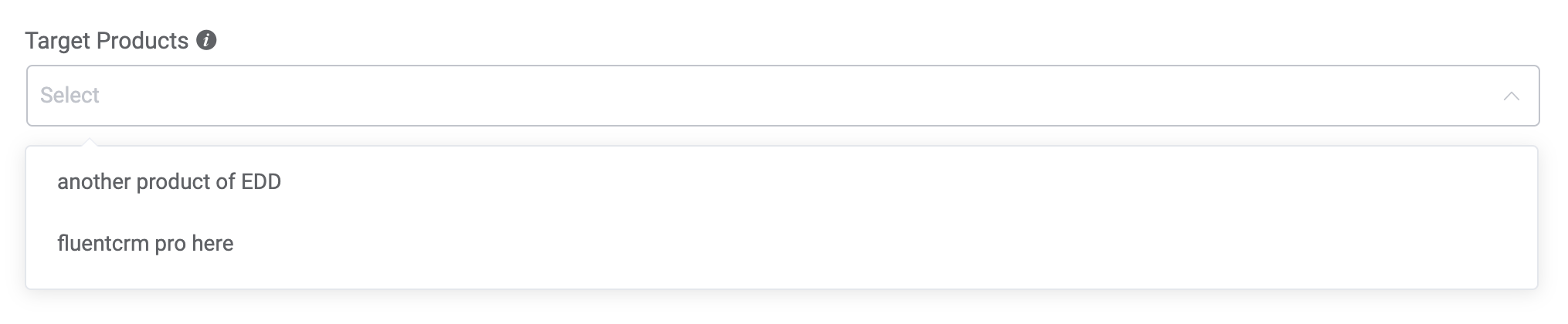Choose the EDD product entry
This screenshot has height=324, width=1568.
[x=169, y=182]
